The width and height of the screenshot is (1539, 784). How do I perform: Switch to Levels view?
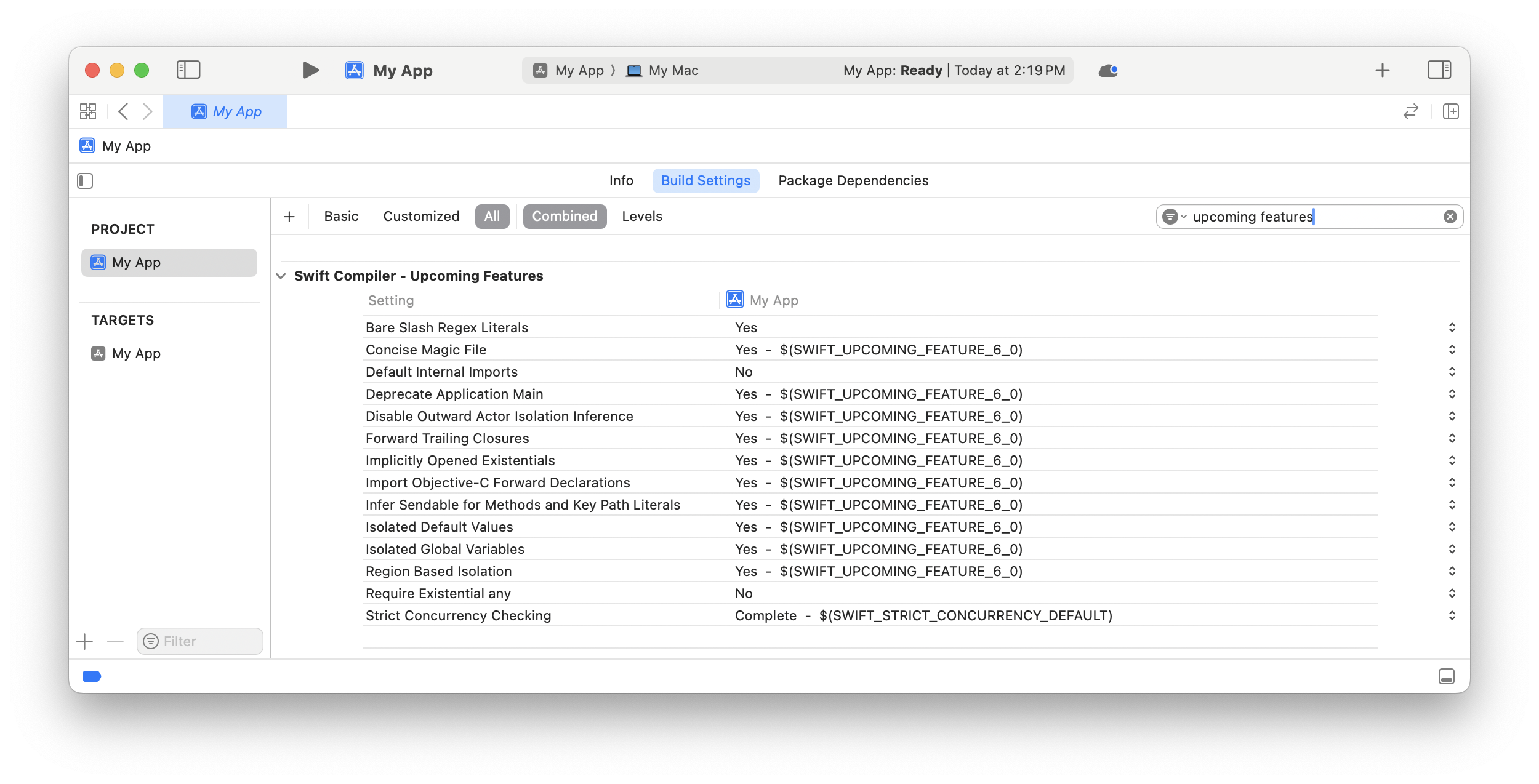coord(641,217)
